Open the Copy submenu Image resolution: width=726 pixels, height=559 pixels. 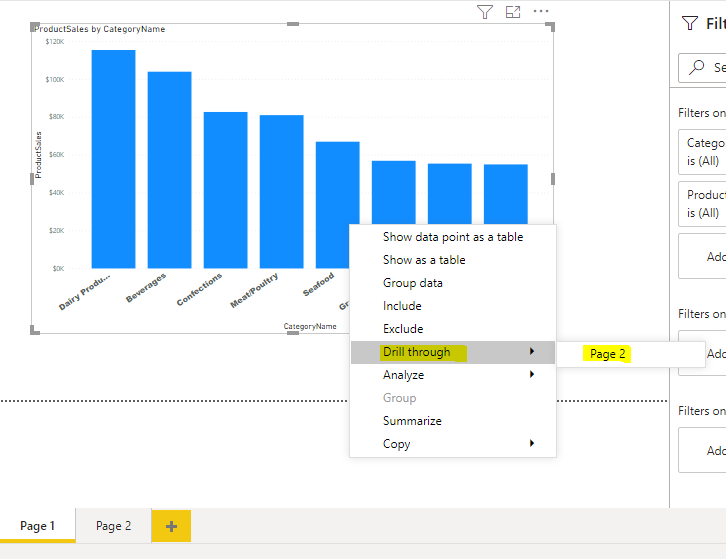453,444
